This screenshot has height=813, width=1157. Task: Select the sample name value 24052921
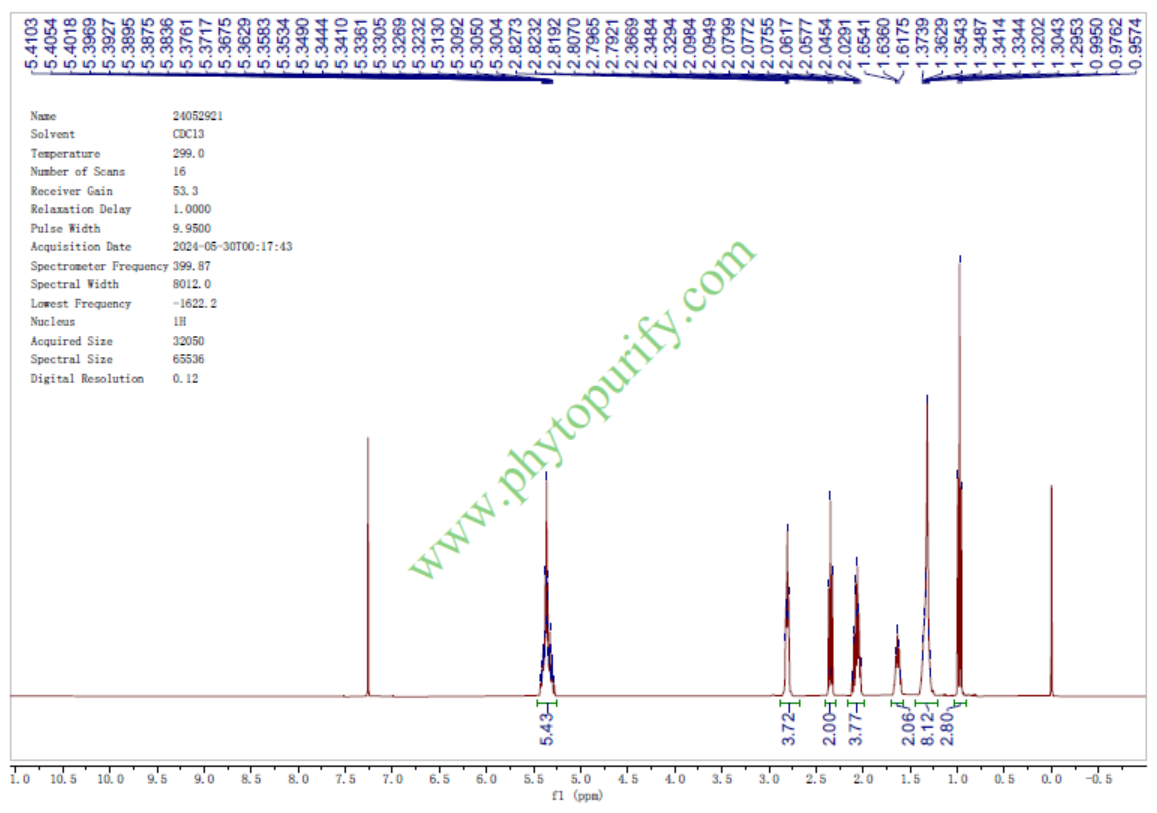[198, 116]
